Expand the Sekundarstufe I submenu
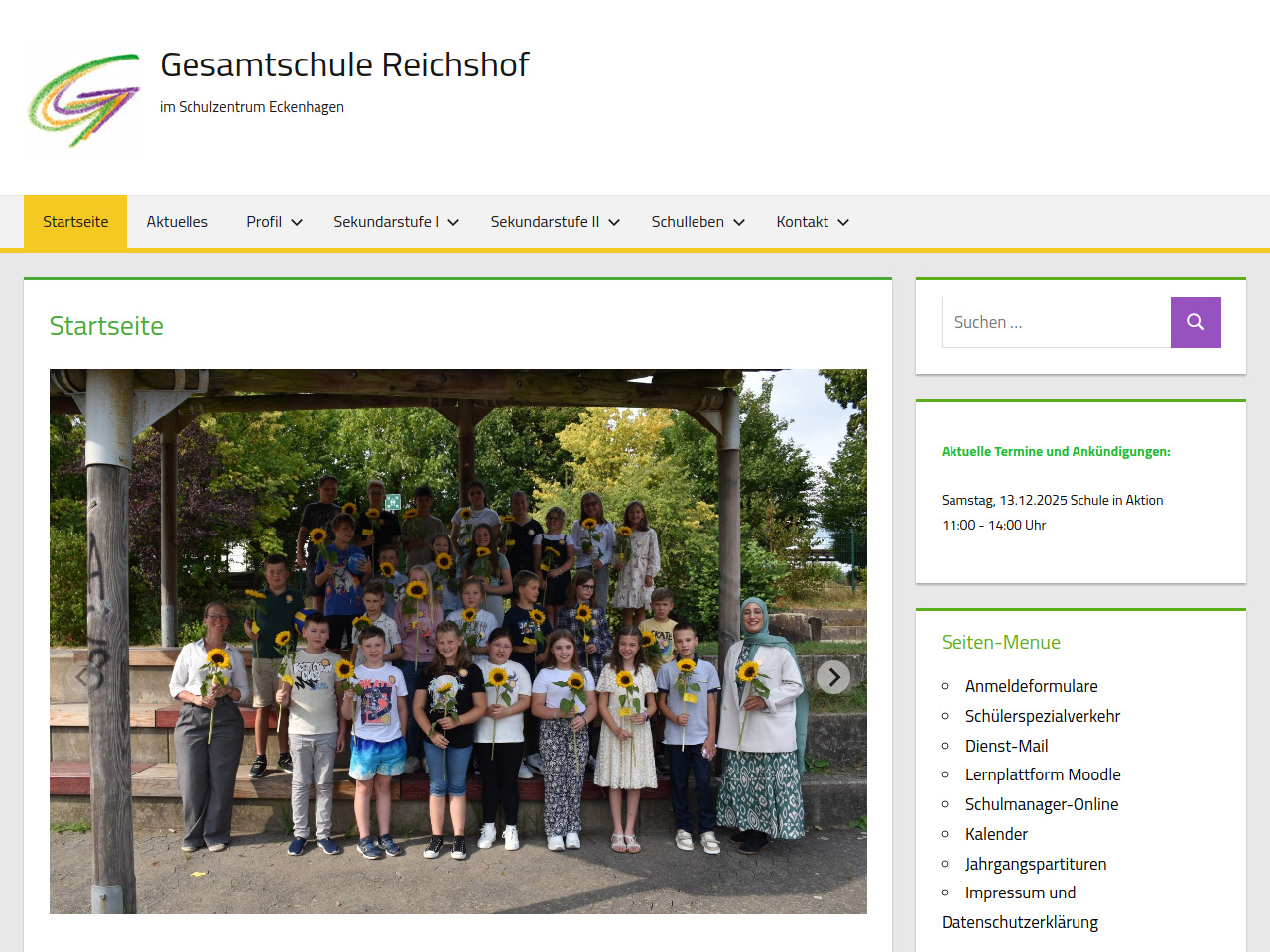The width and height of the screenshot is (1270, 952). pyautogui.click(x=395, y=222)
